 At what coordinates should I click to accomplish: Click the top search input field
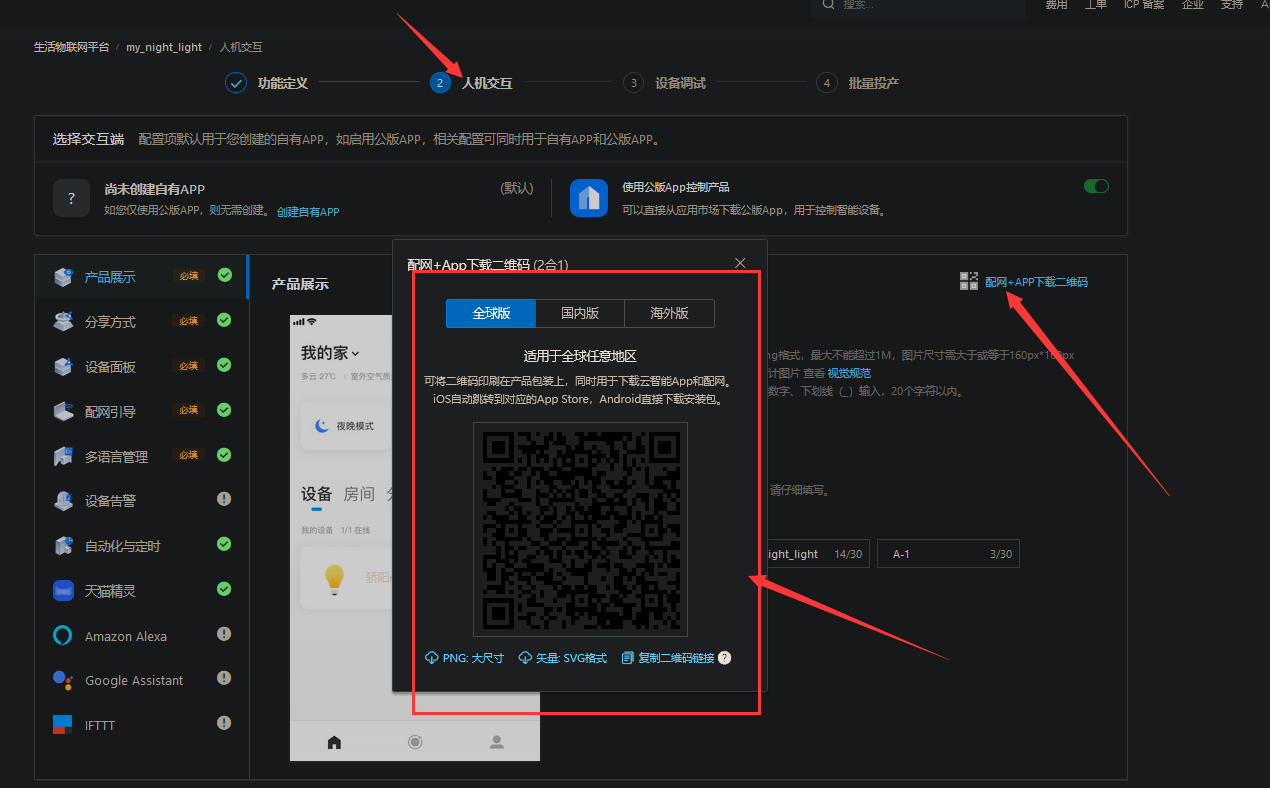click(918, 5)
